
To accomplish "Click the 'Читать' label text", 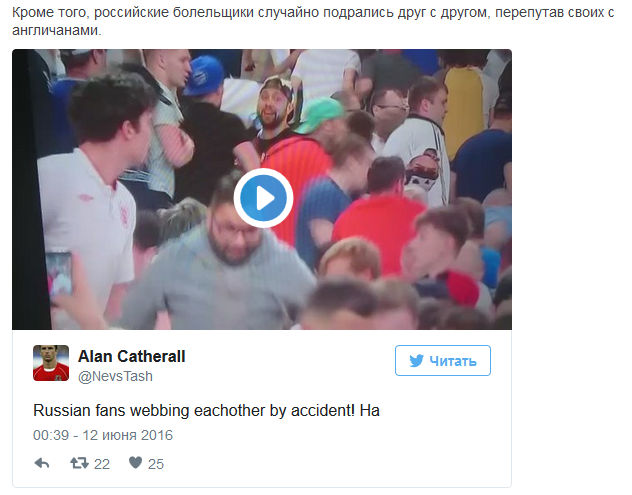I will [x=453, y=361].
